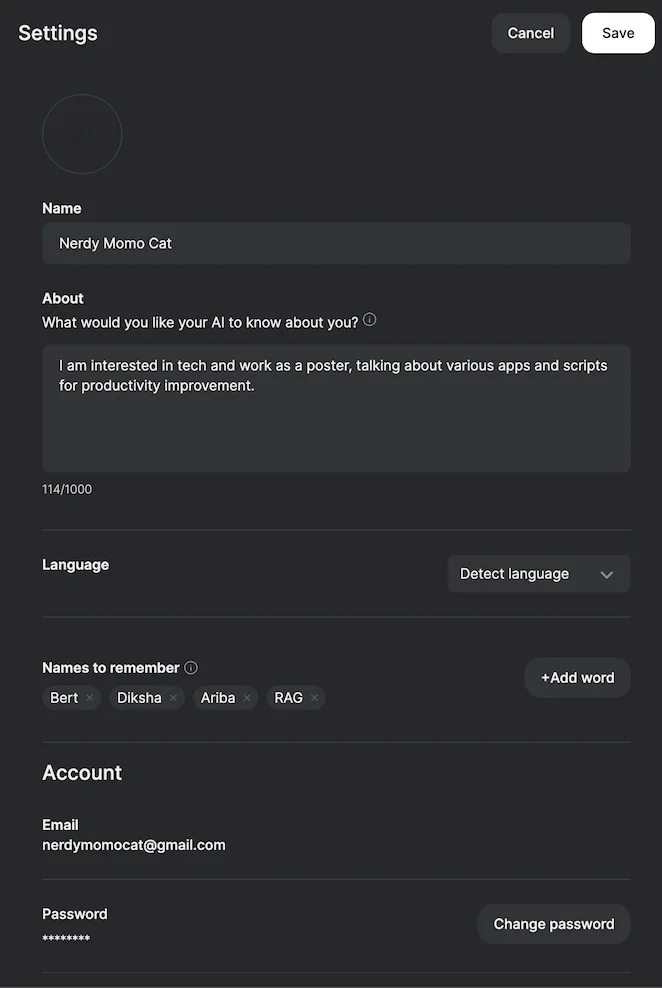This screenshot has width=662, height=988.
Task: Click the nerdymomocat@gmail.com email text
Action: click(134, 845)
